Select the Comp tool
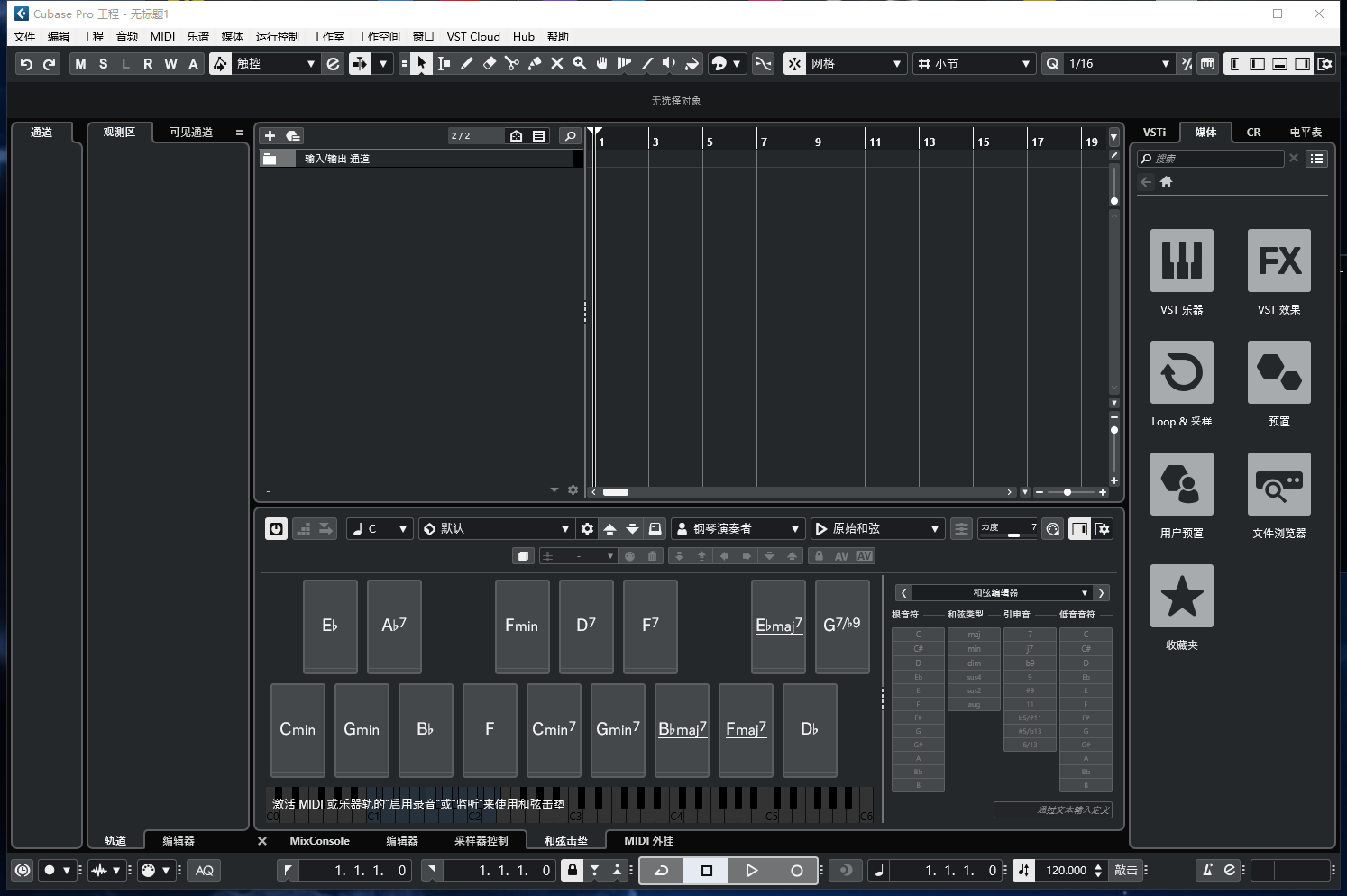This screenshot has height=896, width=1347. point(624,63)
